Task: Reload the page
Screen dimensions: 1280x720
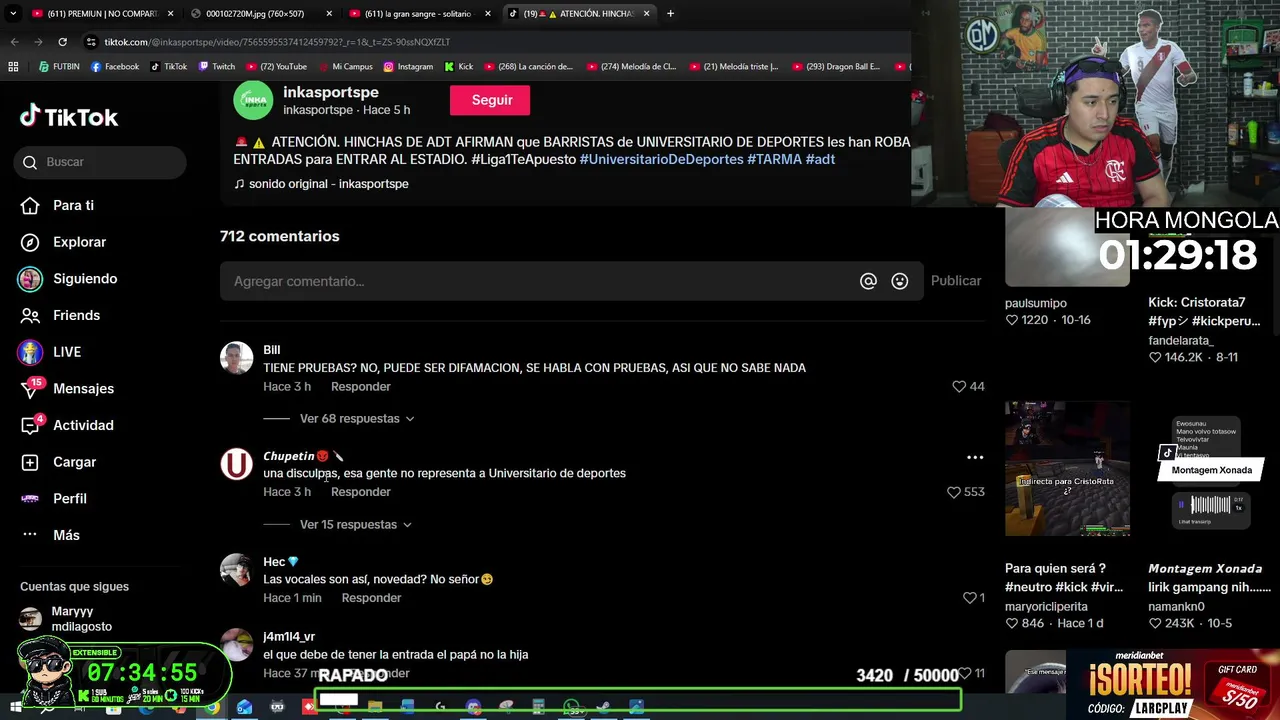Action: coord(62,42)
